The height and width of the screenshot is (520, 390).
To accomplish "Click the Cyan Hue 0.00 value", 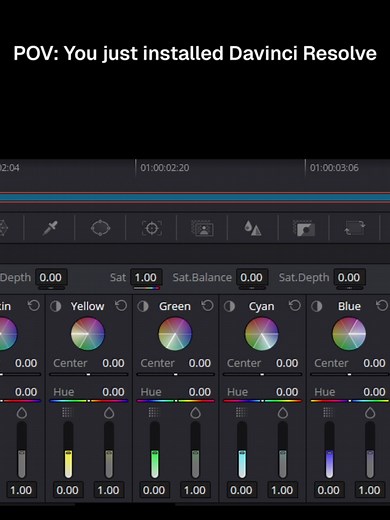I will [x=287, y=392].
